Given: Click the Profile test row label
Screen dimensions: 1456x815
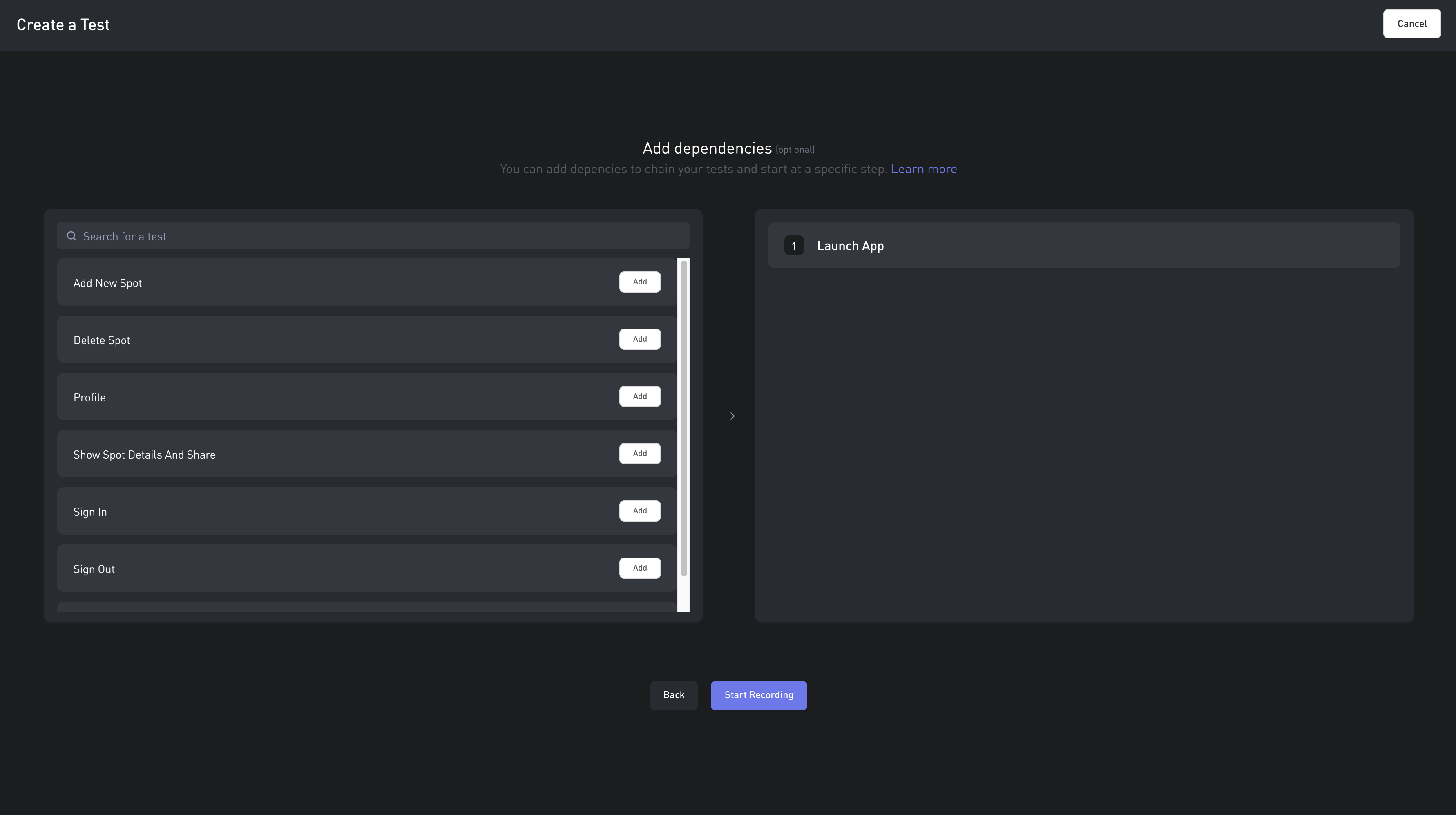Looking at the screenshot, I should (x=89, y=398).
